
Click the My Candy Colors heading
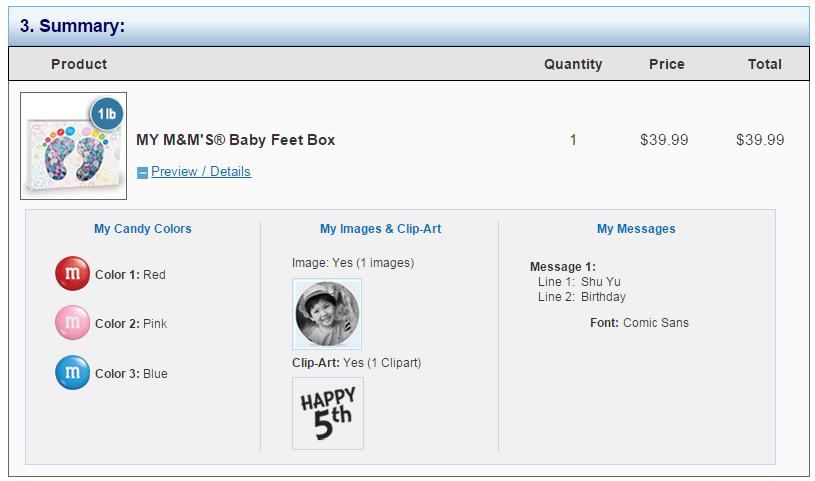click(142, 229)
